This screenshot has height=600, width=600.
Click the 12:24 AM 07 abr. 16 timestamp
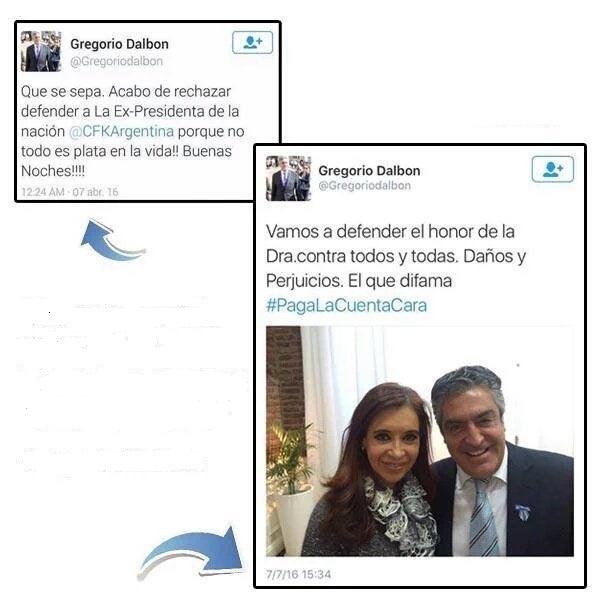70,192
